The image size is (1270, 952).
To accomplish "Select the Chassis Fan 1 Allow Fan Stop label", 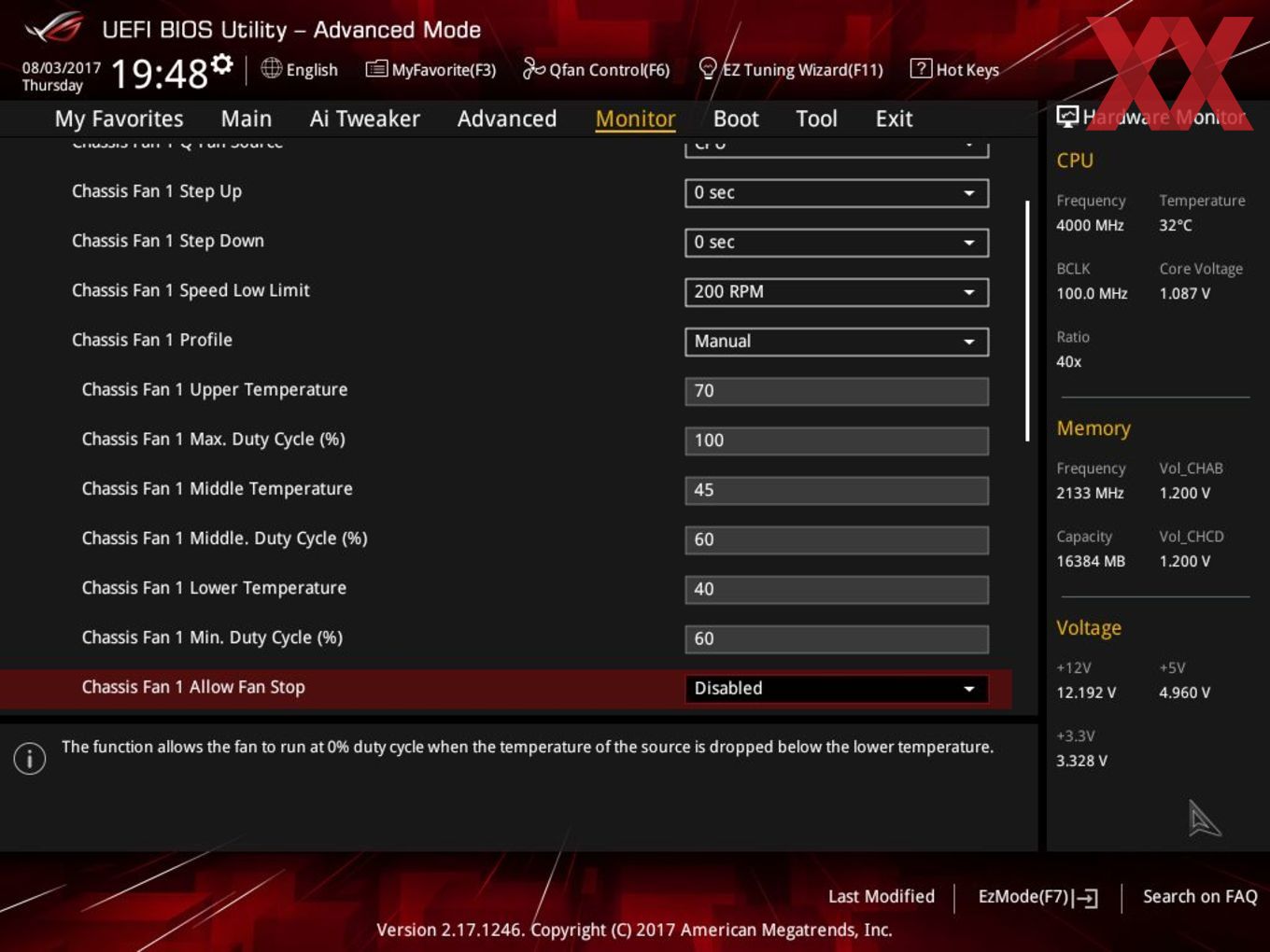I will tap(193, 687).
